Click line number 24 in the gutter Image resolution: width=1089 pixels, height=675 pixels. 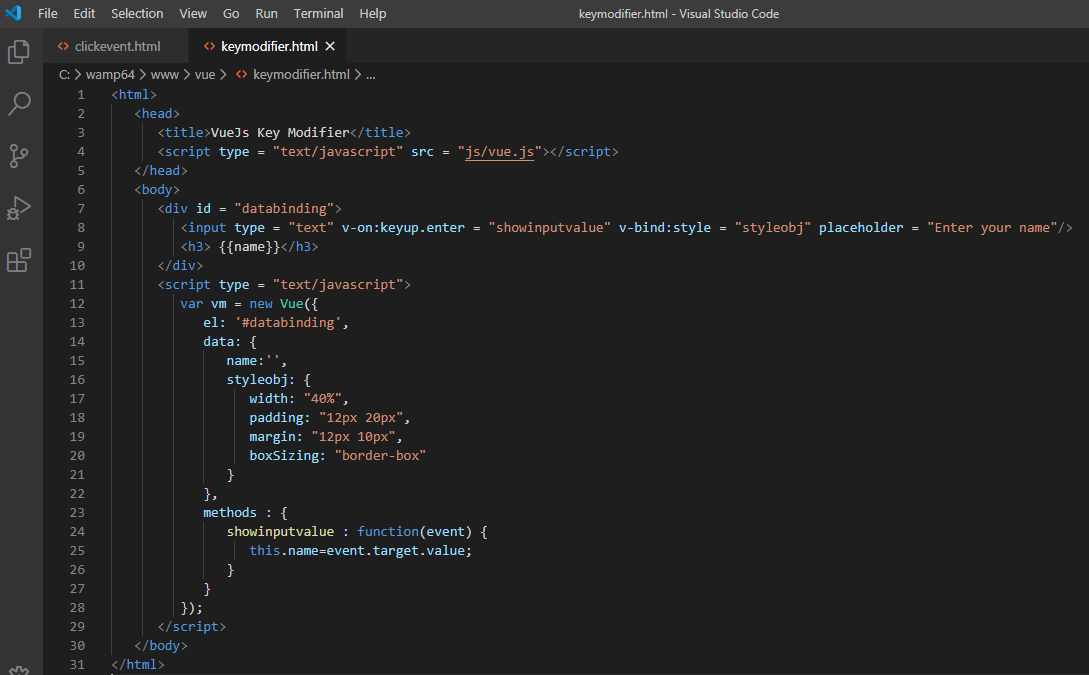[x=77, y=531]
